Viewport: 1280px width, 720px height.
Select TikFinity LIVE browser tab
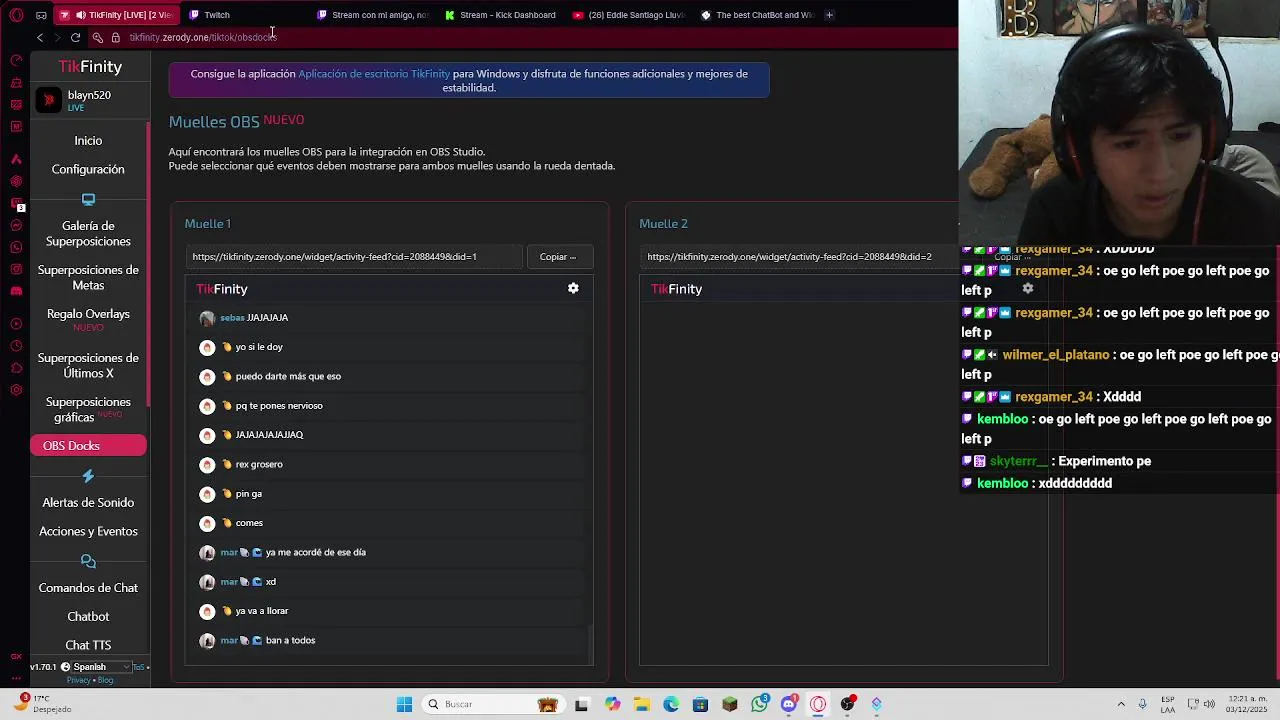tap(115, 15)
